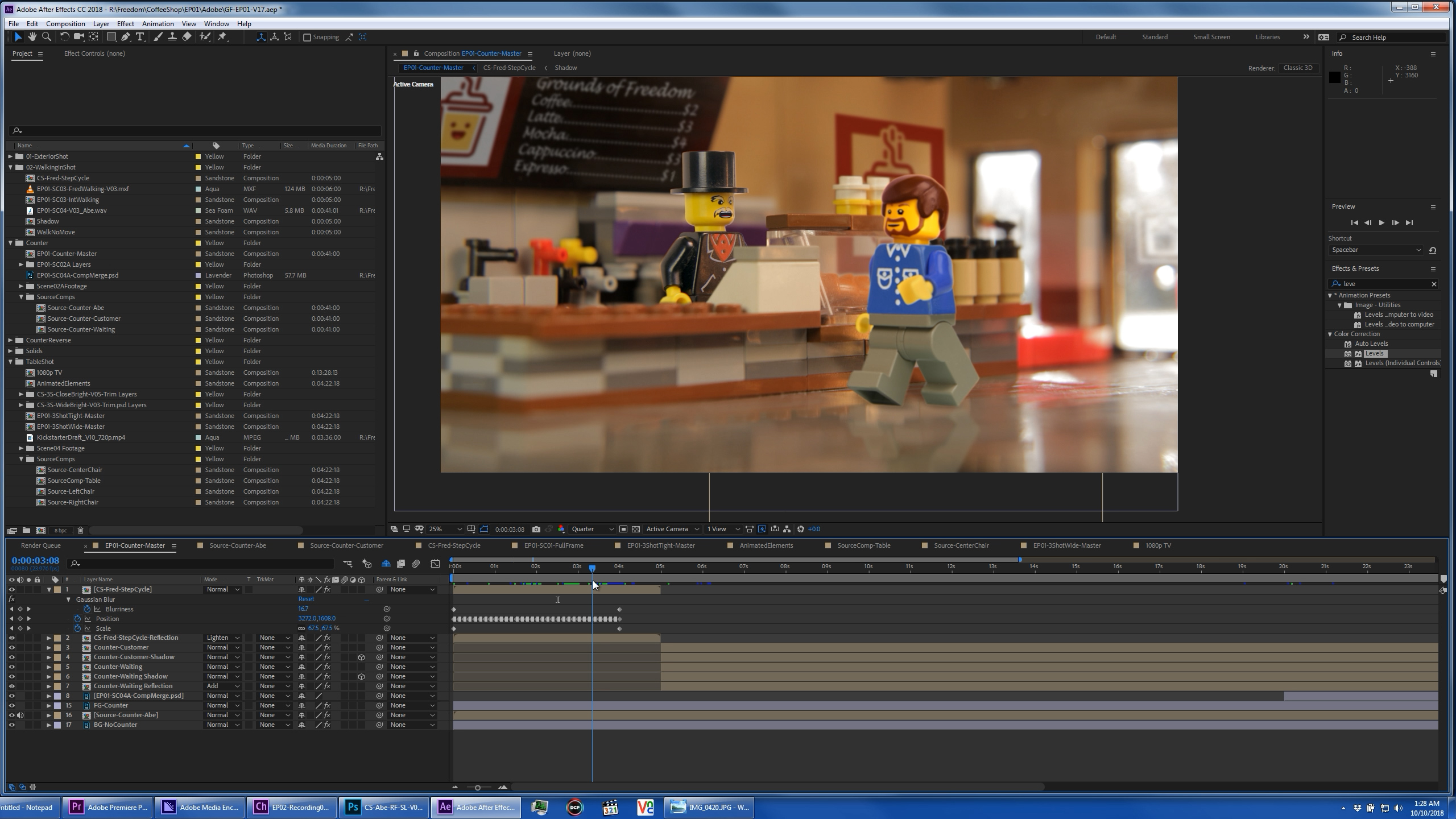Open the Quarter resolution dropdown
The height and width of the screenshot is (819, 1456).
[x=592, y=529]
